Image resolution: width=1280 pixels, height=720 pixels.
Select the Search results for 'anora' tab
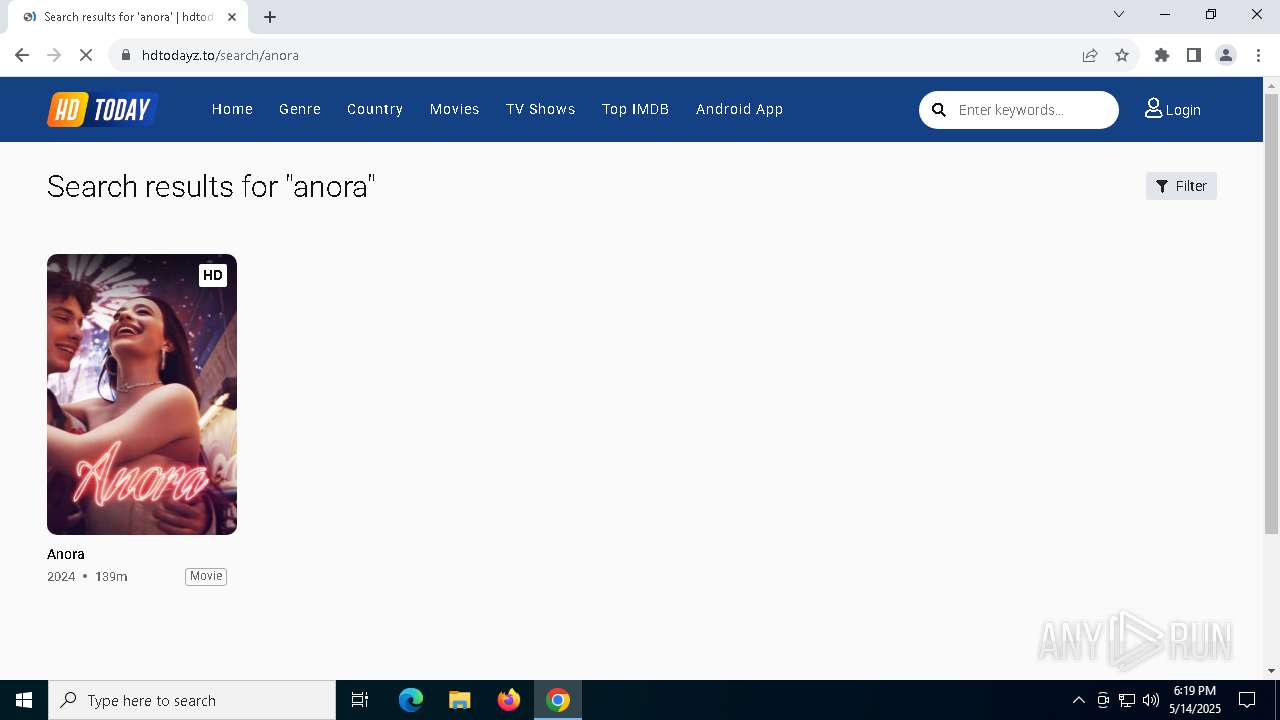click(130, 17)
